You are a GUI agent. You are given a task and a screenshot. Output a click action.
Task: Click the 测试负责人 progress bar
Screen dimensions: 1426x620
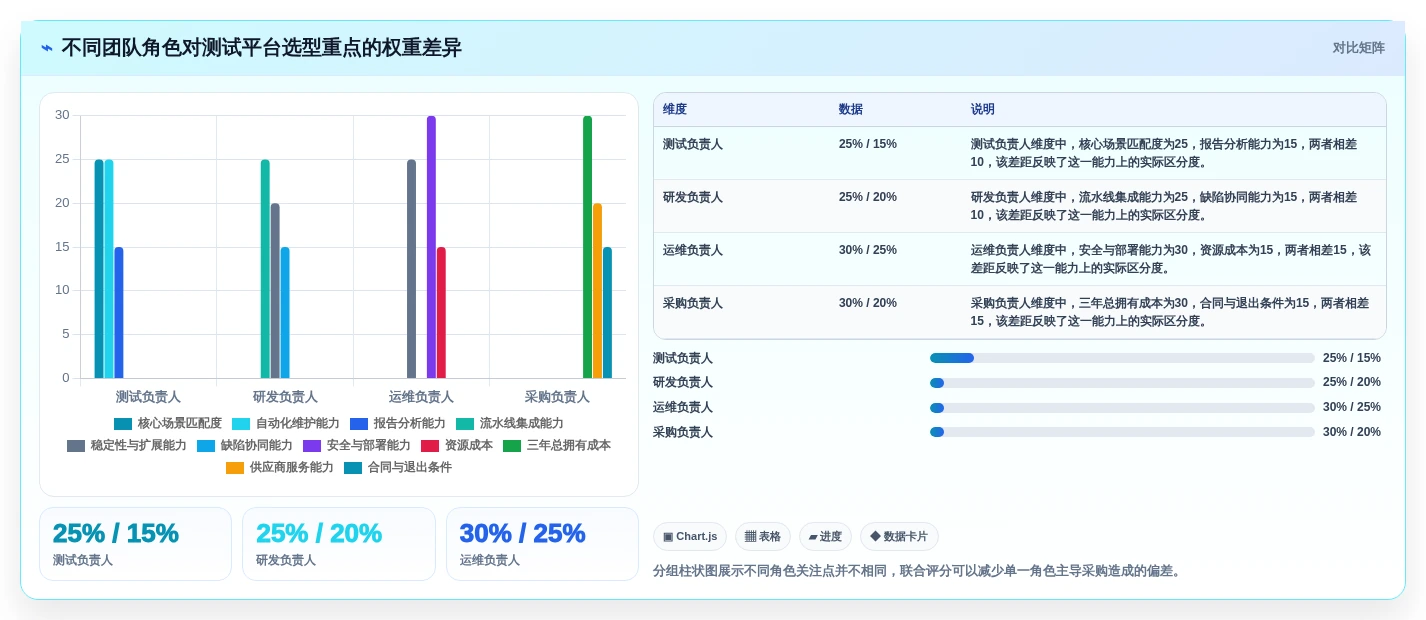[1122, 358]
